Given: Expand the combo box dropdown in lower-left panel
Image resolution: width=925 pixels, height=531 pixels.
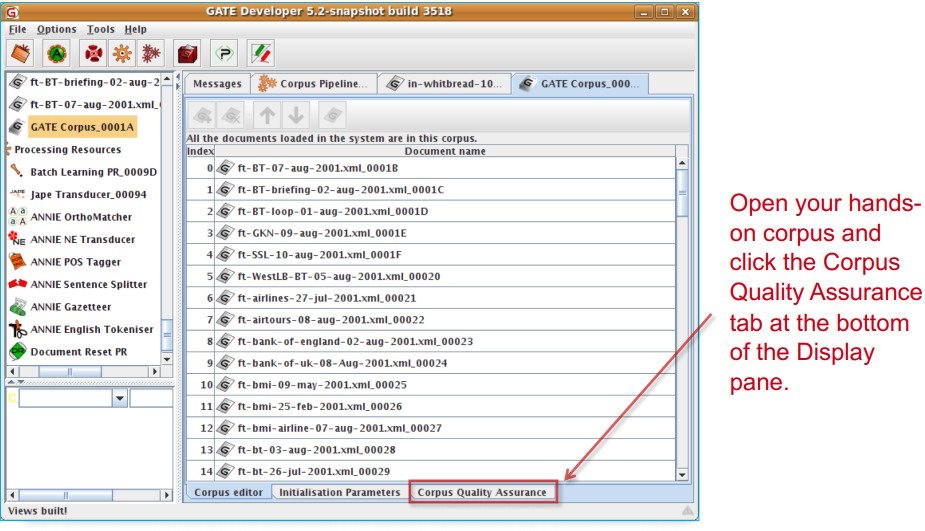Looking at the screenshot, I should pos(119,398).
